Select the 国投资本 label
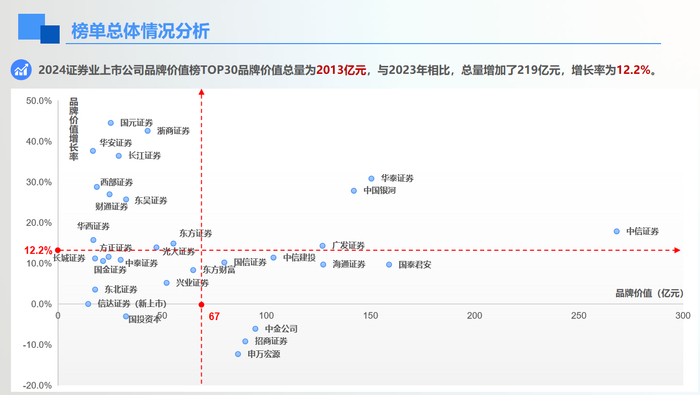This screenshot has height=395, width=700. [144, 320]
